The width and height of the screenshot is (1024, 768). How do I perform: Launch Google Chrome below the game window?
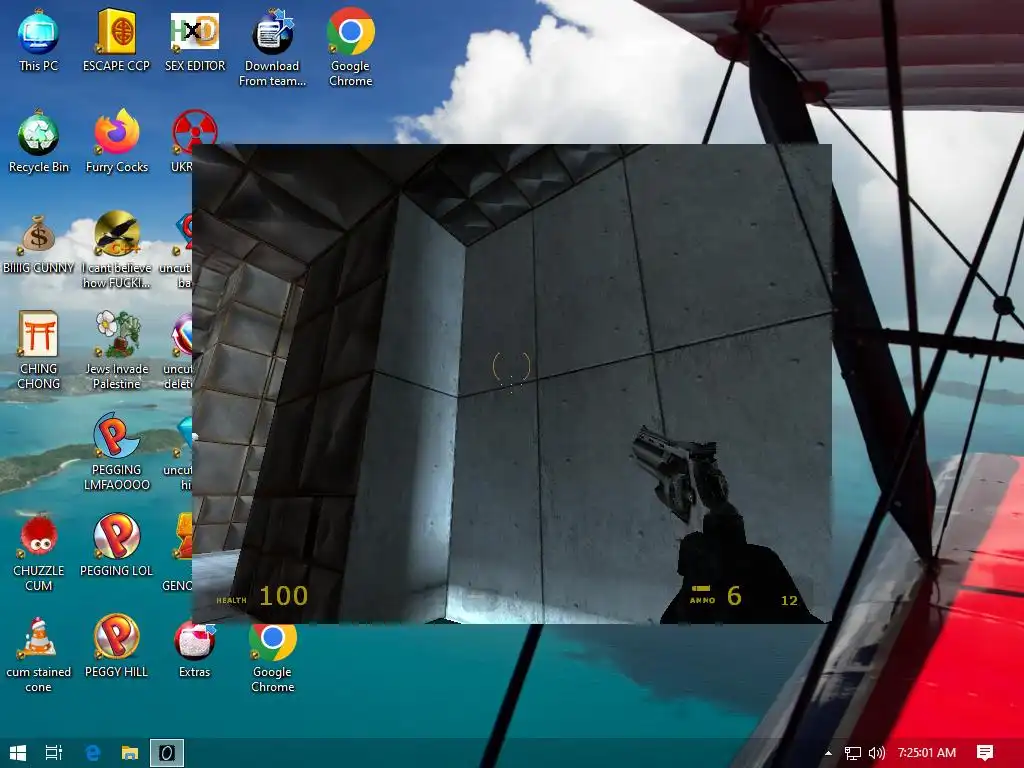point(272,656)
